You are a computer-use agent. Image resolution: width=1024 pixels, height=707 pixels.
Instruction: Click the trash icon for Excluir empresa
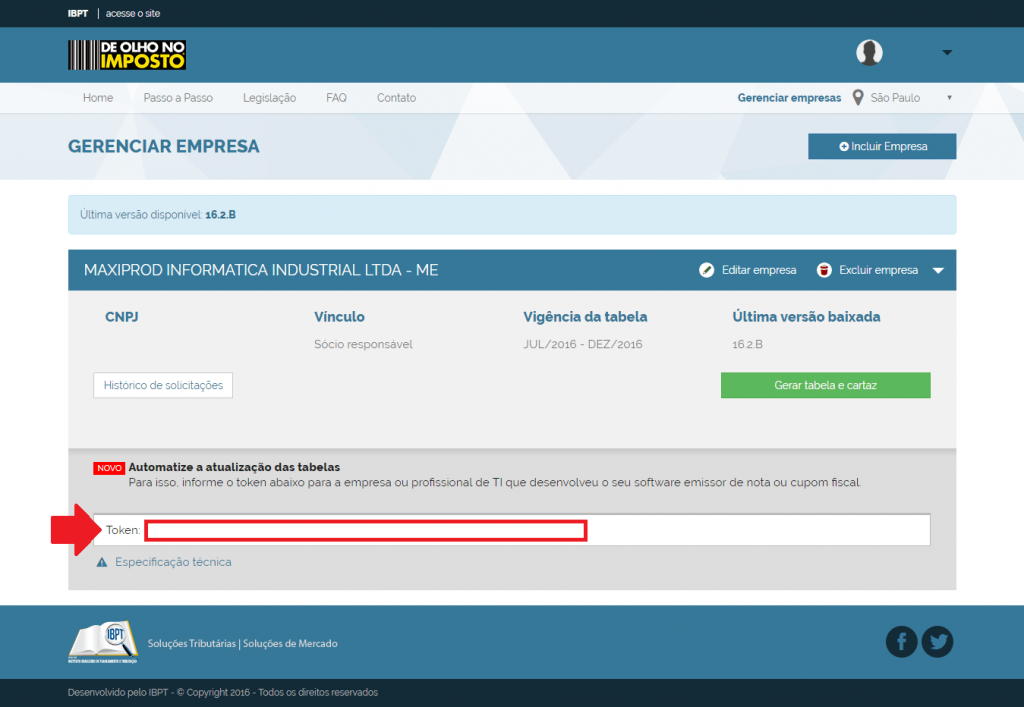(x=824, y=270)
